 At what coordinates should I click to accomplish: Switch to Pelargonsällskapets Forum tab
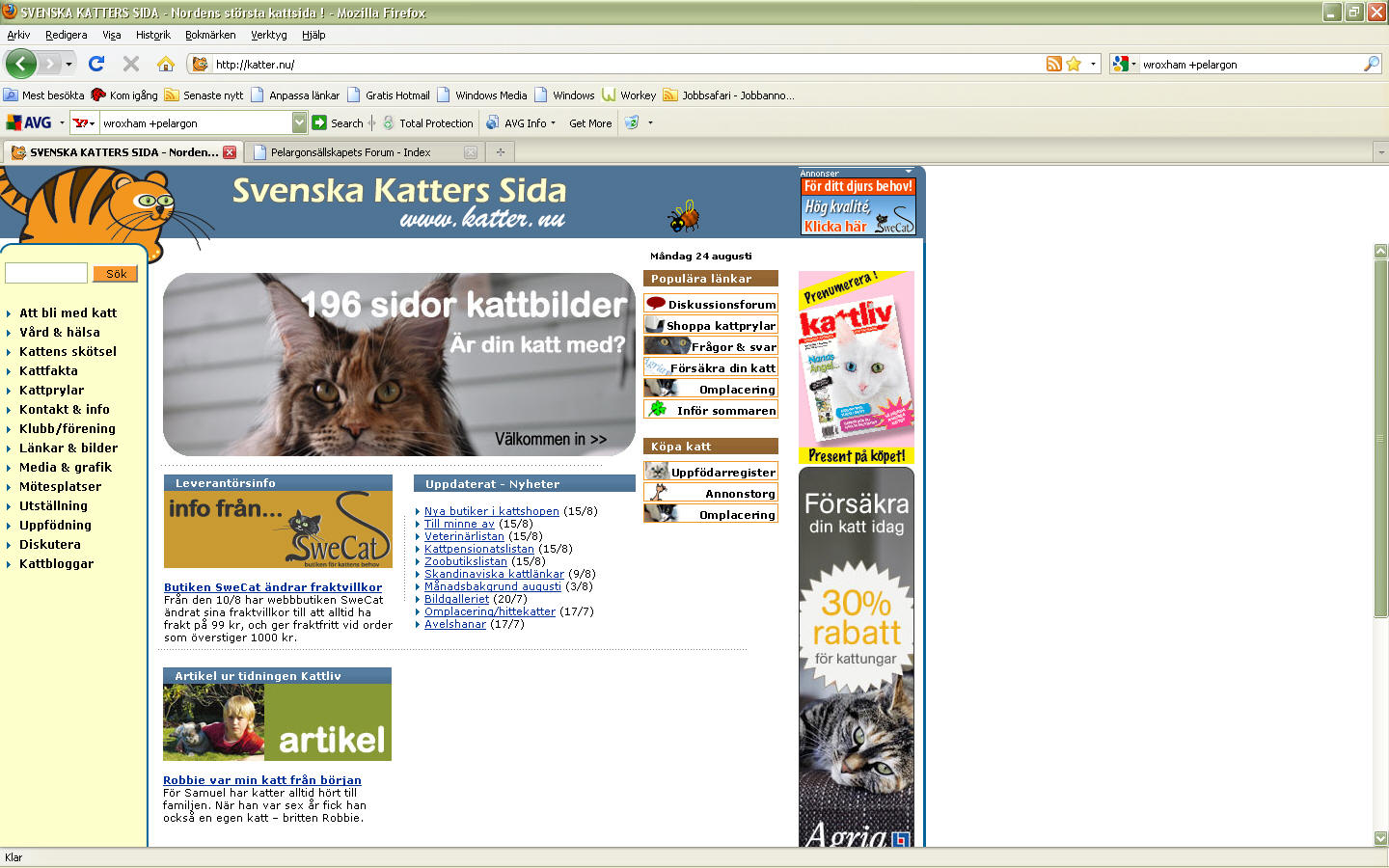tap(365, 152)
